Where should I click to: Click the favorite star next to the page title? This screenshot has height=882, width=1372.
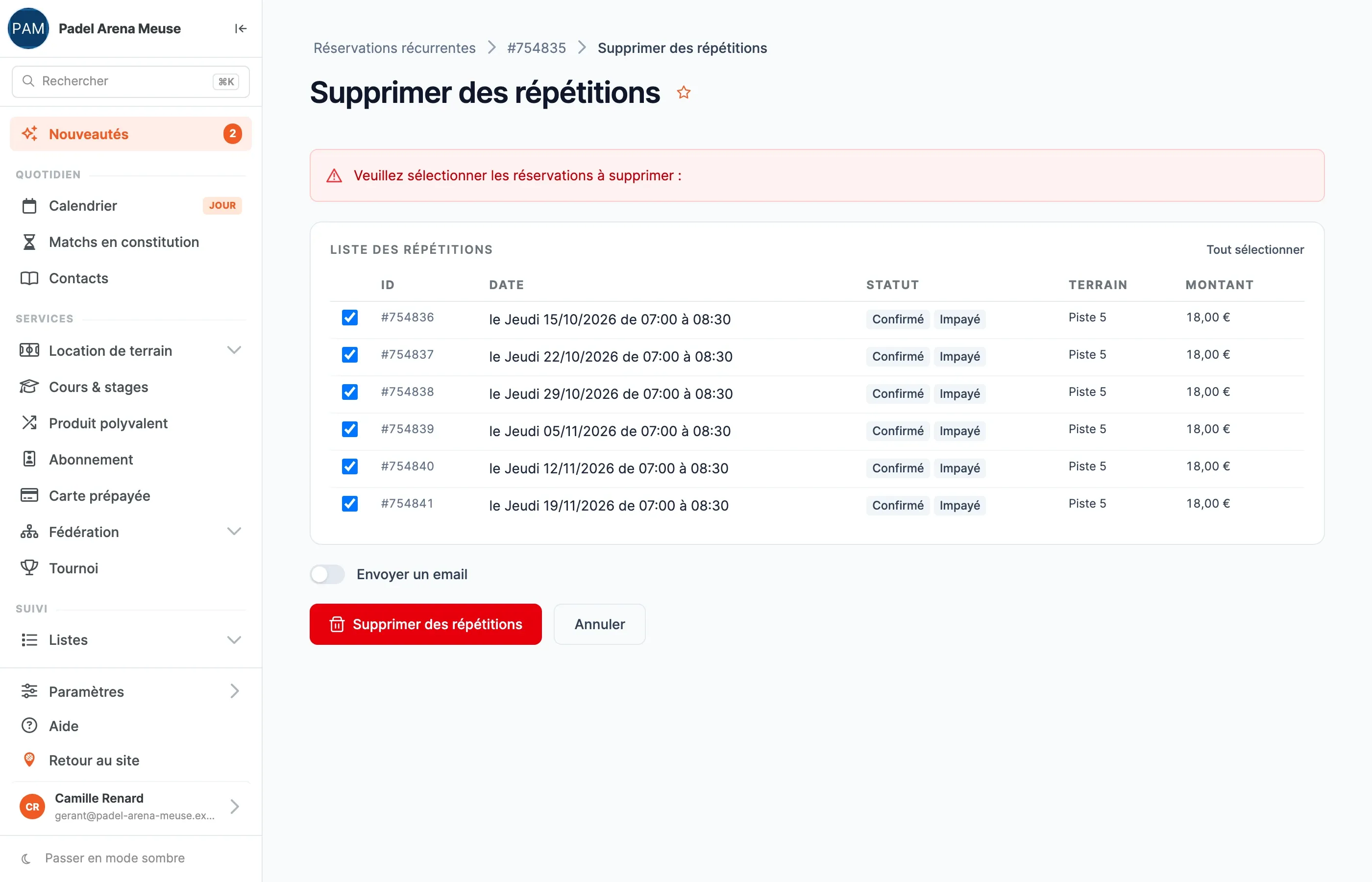click(684, 92)
